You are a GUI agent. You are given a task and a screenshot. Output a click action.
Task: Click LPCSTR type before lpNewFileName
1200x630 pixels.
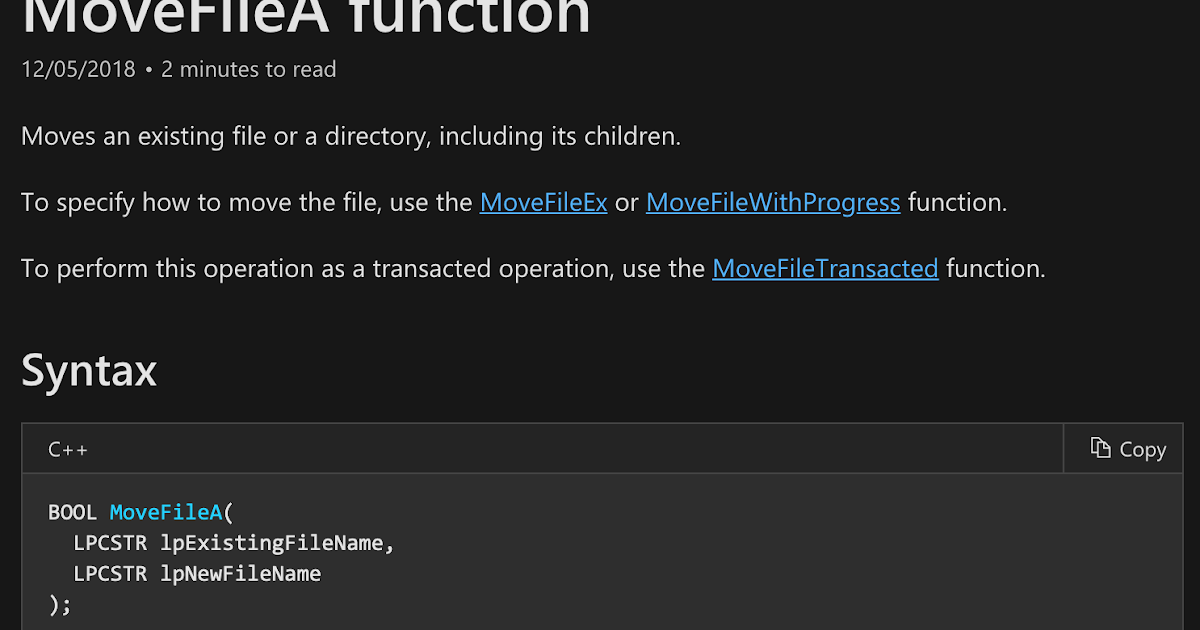[111, 574]
